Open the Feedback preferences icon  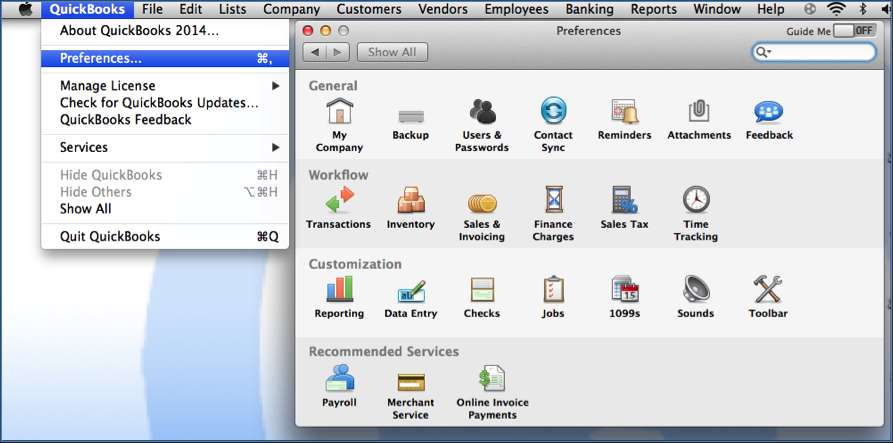(x=769, y=118)
